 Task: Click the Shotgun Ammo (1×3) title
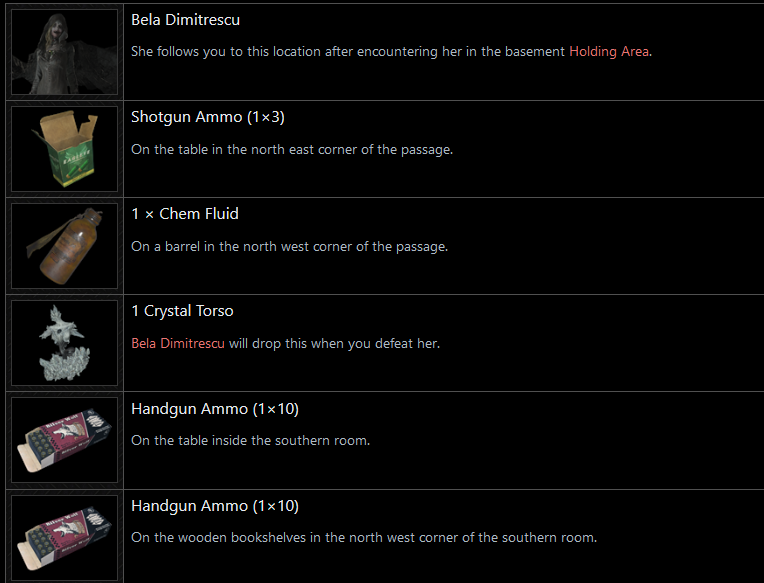[208, 117]
